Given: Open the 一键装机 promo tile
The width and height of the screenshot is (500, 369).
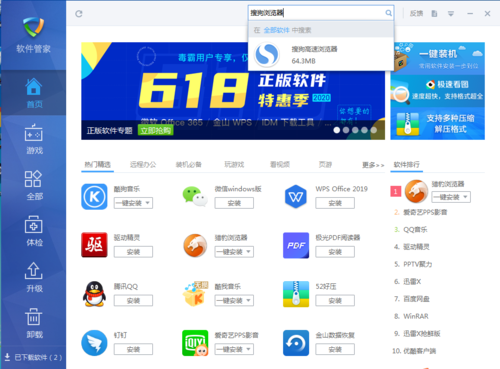Looking at the screenshot, I should point(438,58).
